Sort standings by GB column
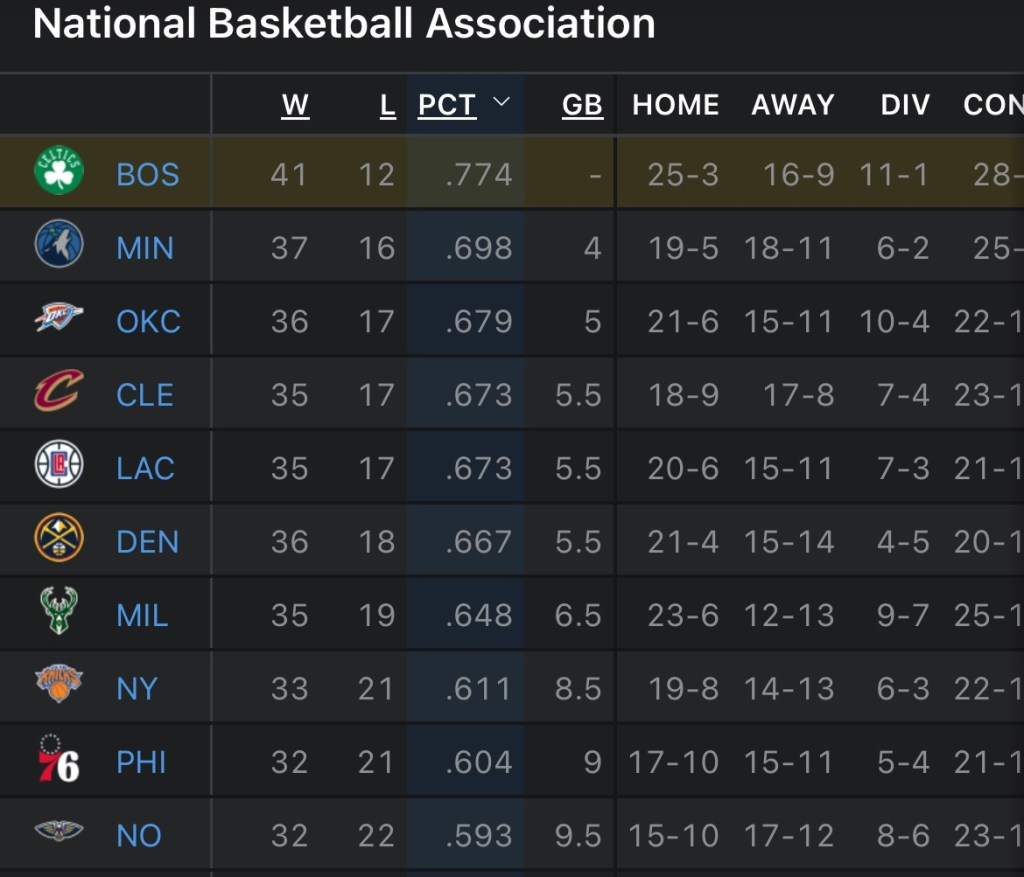The width and height of the screenshot is (1024, 877). coord(582,105)
